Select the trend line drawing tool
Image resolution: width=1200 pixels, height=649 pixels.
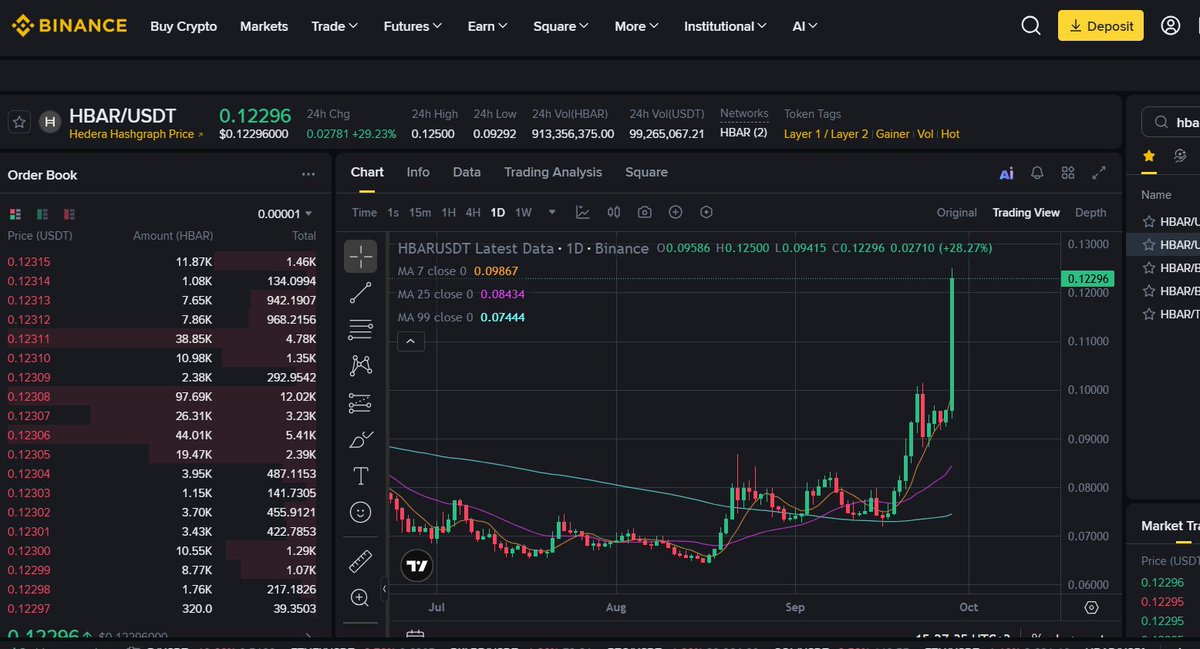click(x=361, y=293)
